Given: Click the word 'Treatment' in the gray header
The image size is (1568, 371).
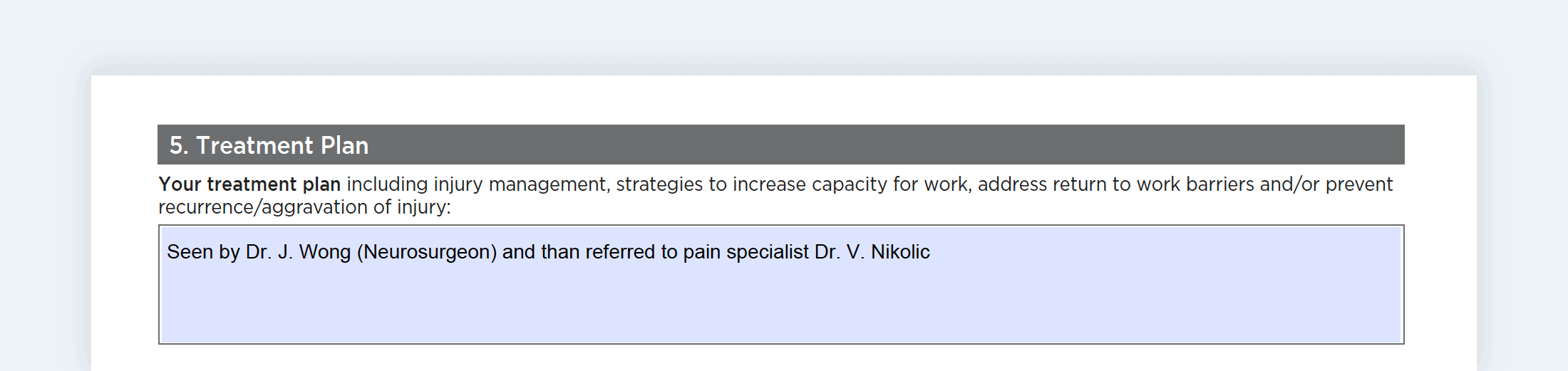Looking at the screenshot, I should [254, 145].
